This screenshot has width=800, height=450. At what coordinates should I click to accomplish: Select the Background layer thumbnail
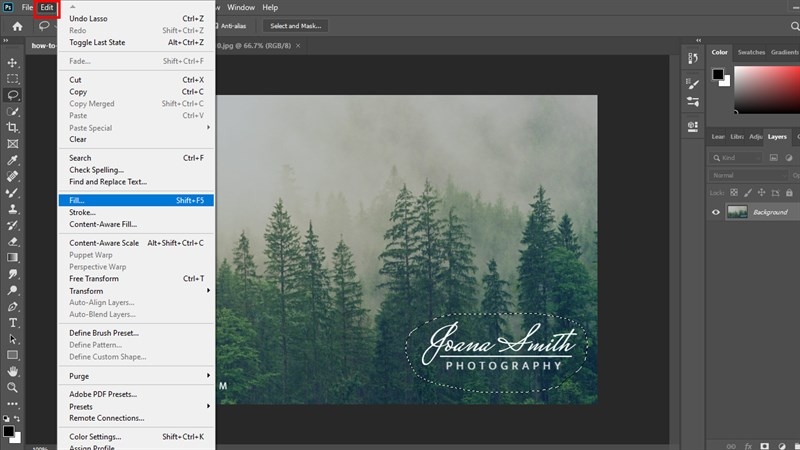click(738, 212)
